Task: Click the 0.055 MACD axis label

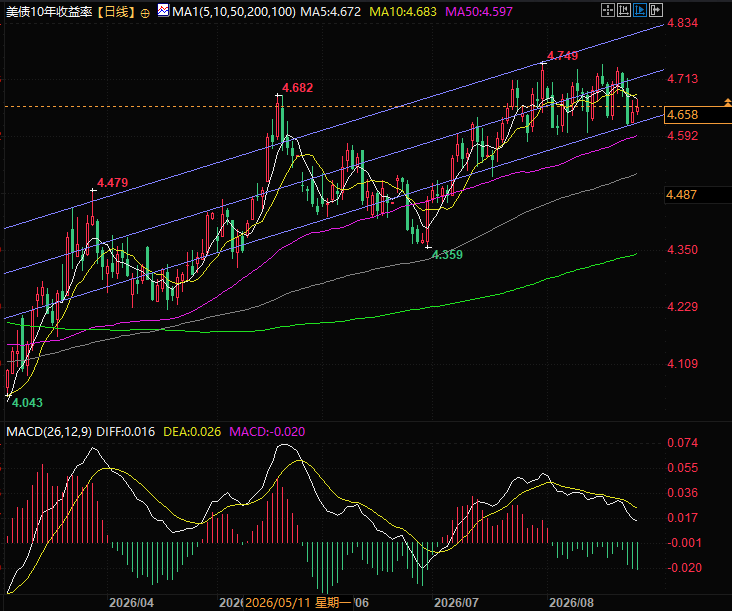Action: (683, 468)
